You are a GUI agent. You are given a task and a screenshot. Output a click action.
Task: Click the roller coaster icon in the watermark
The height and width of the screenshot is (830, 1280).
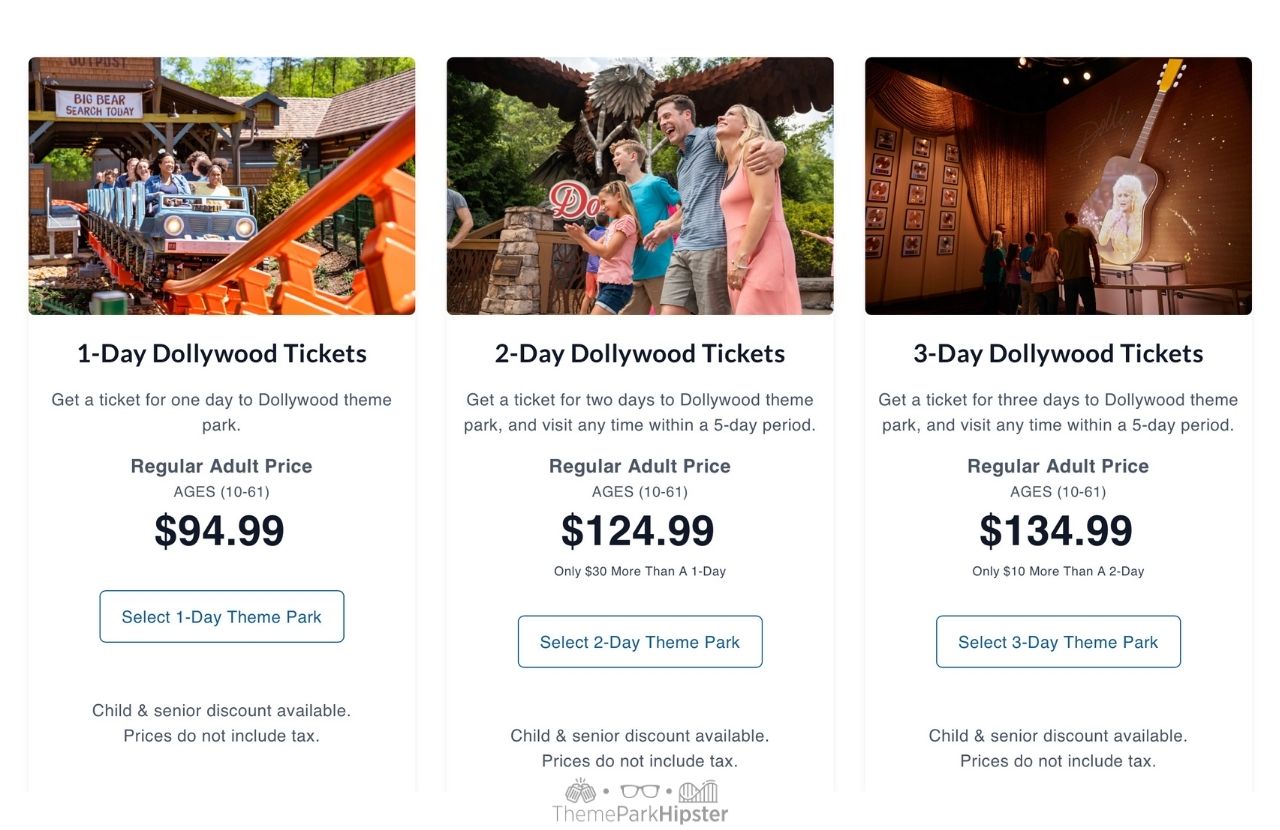tap(698, 792)
